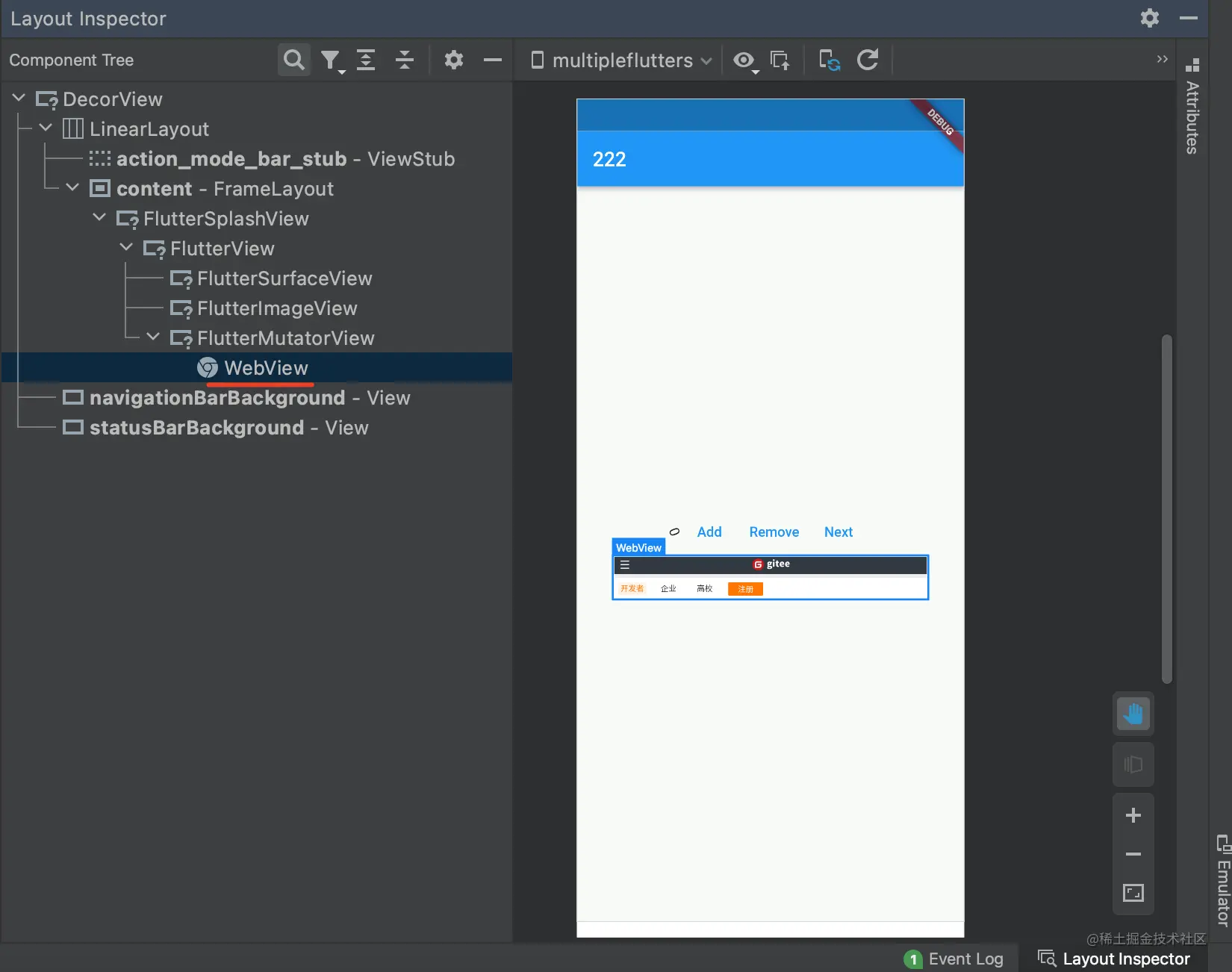Click the search icon in Component Tree
The image size is (1232, 972).
pos(294,60)
